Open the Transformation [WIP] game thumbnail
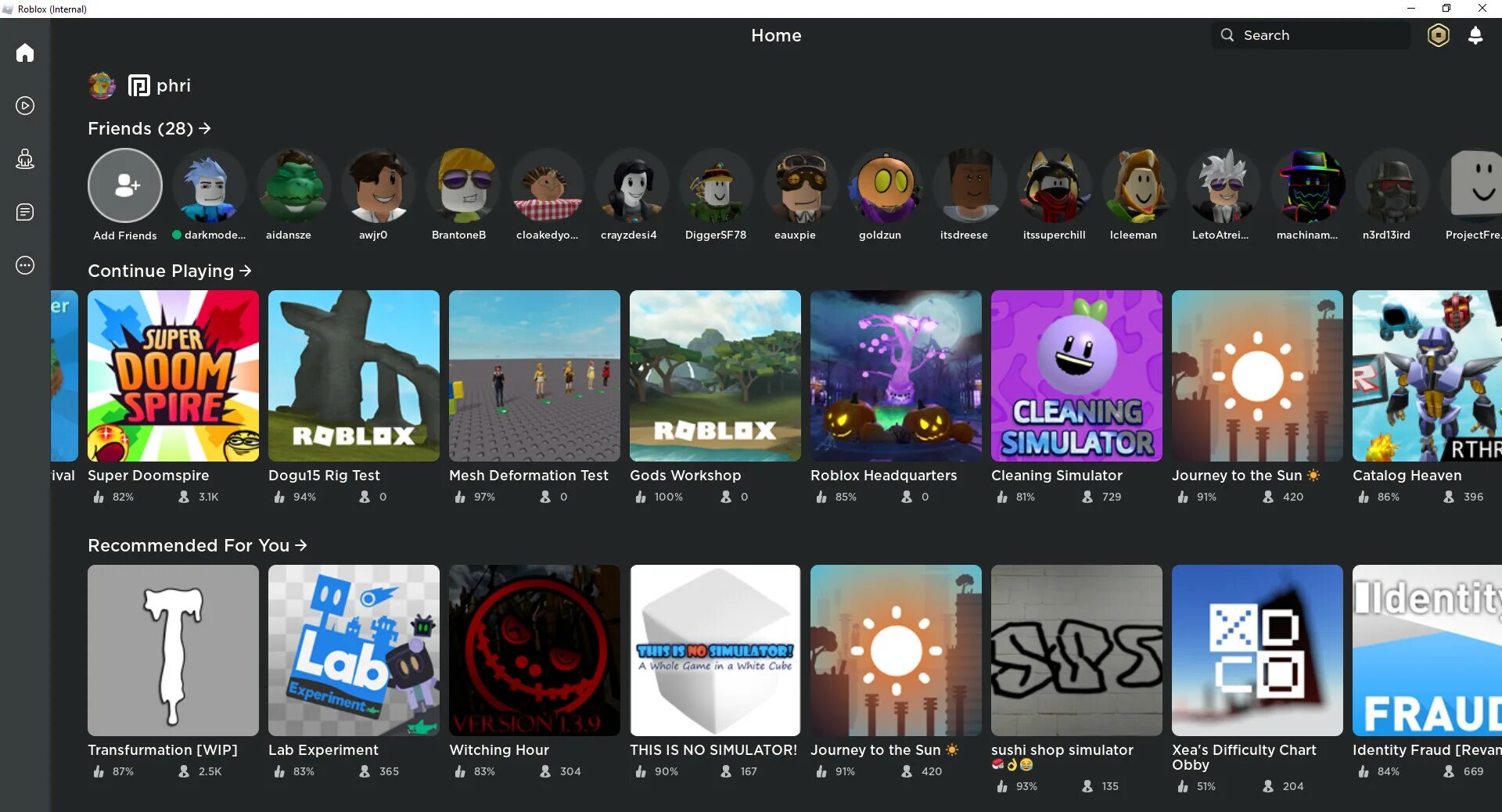 click(x=173, y=650)
